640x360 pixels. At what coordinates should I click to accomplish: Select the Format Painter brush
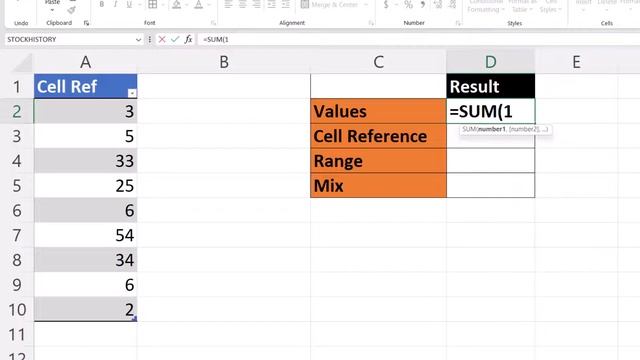[x=71, y=11]
